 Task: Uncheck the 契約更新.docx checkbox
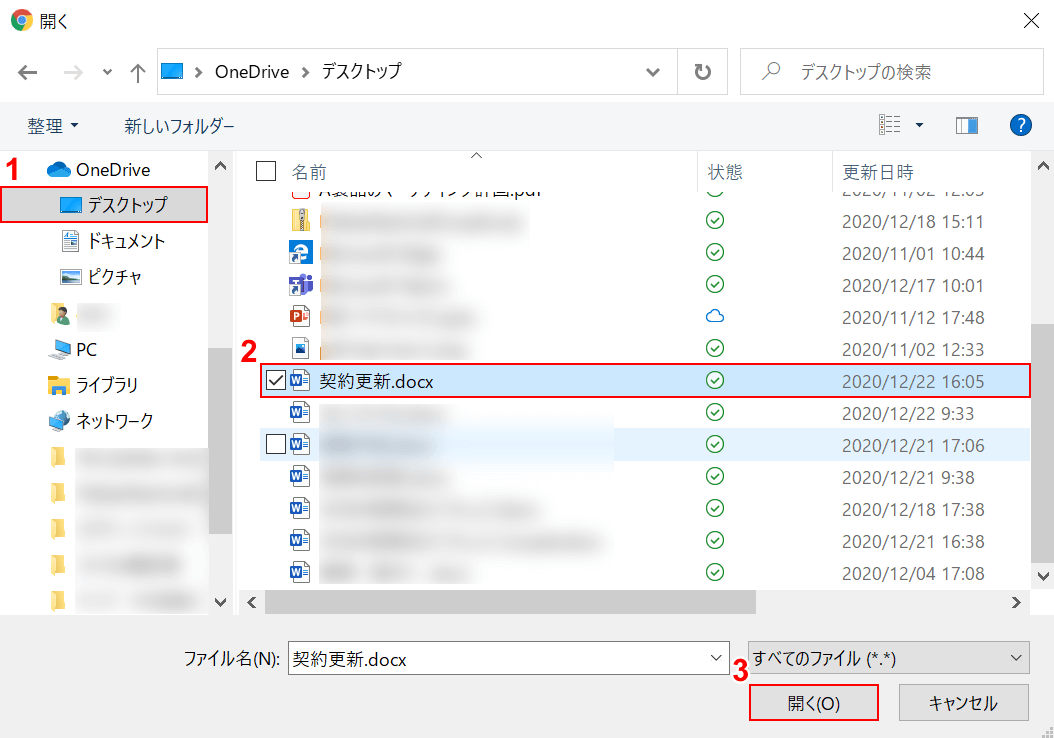click(x=276, y=380)
